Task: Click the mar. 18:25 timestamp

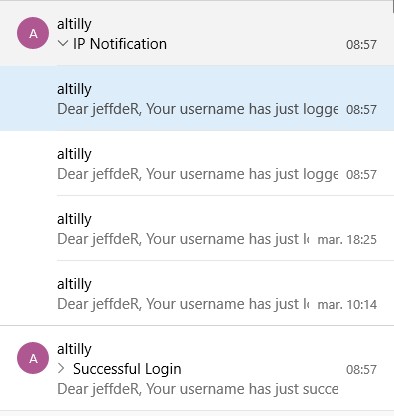Action: tap(347, 239)
